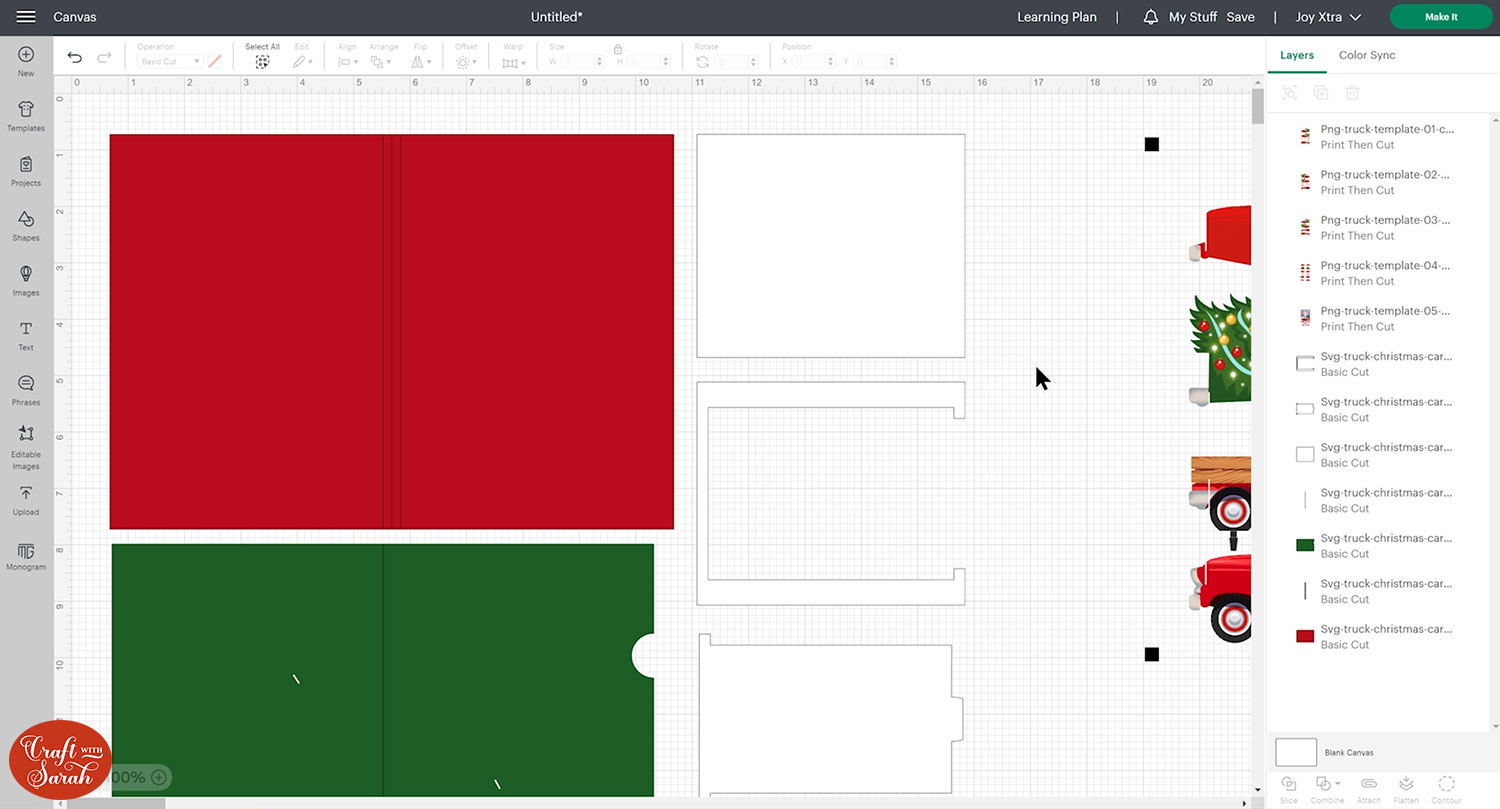This screenshot has width=1500, height=809.
Task: Zoom in with the plus button
Action: (x=159, y=777)
